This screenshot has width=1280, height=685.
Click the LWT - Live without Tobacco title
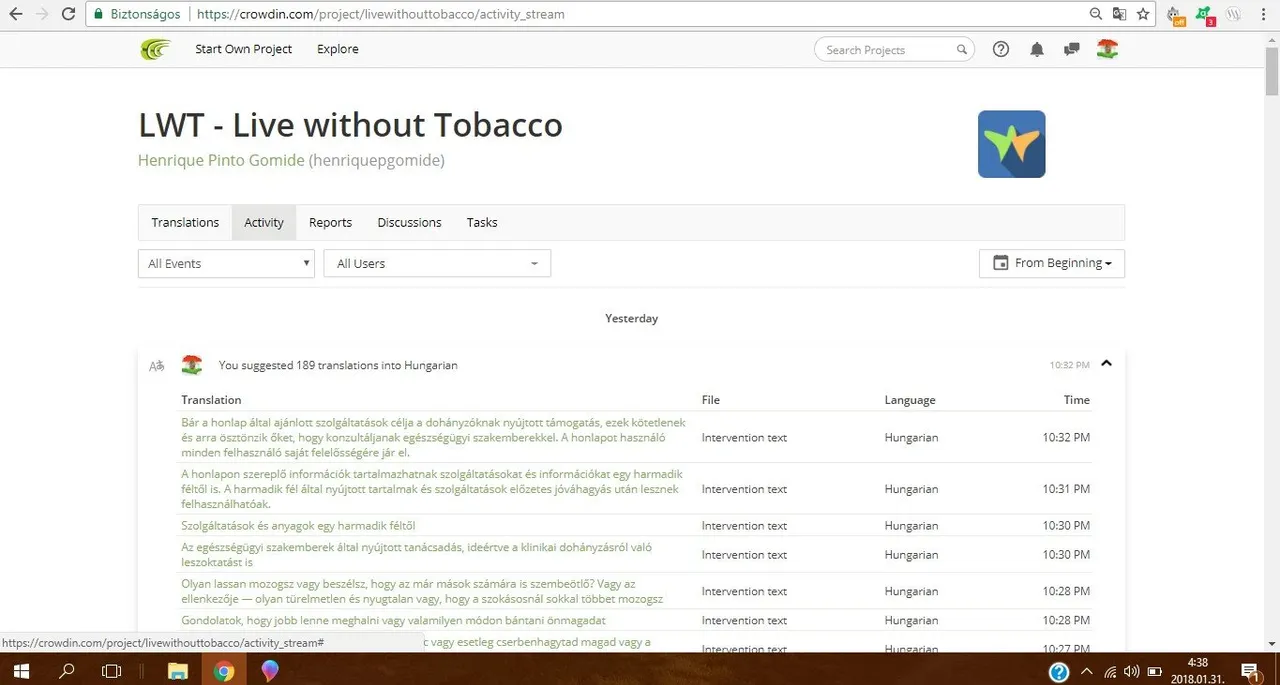[350, 126]
